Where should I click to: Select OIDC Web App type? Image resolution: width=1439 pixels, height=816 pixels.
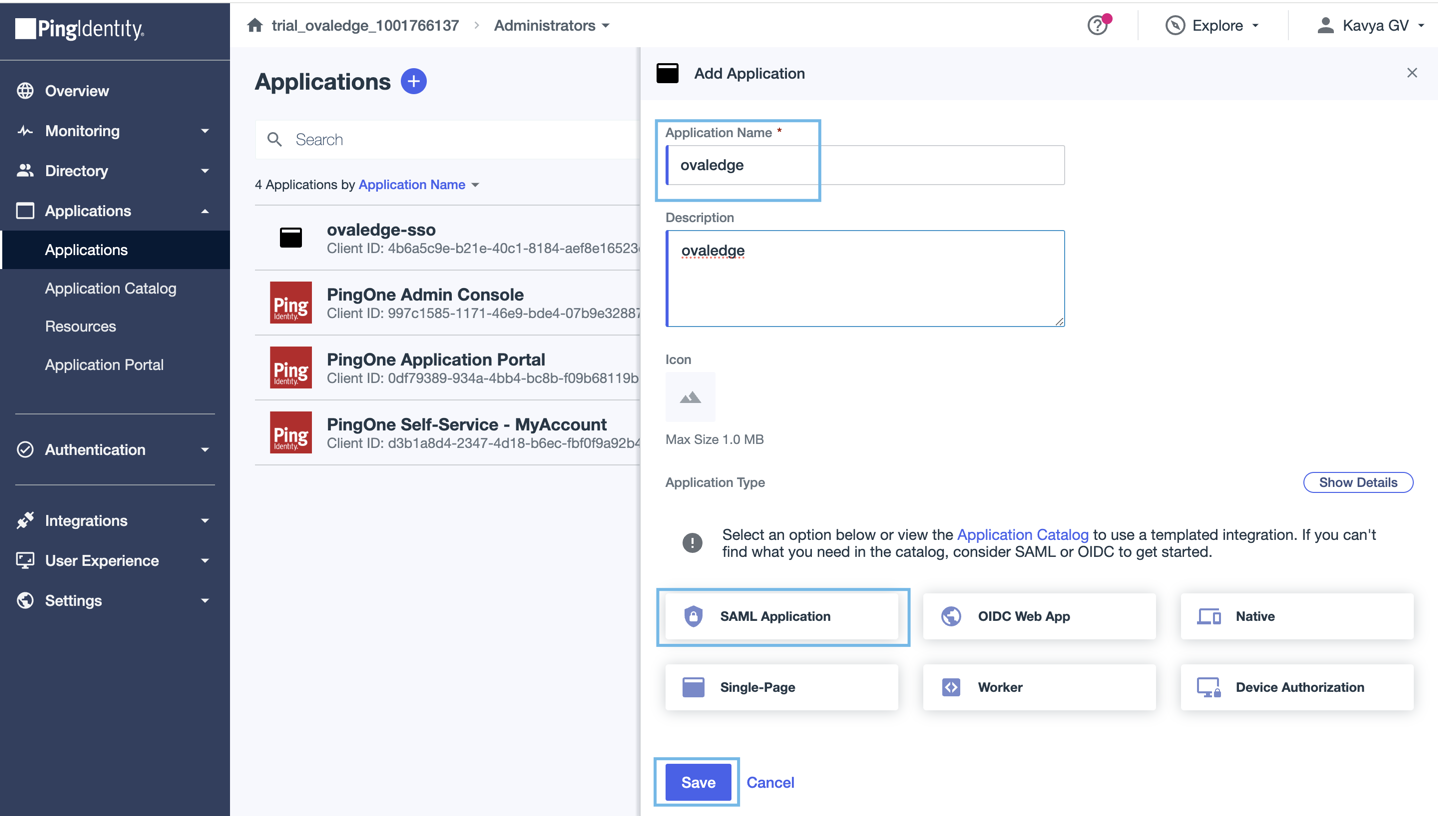(1040, 616)
